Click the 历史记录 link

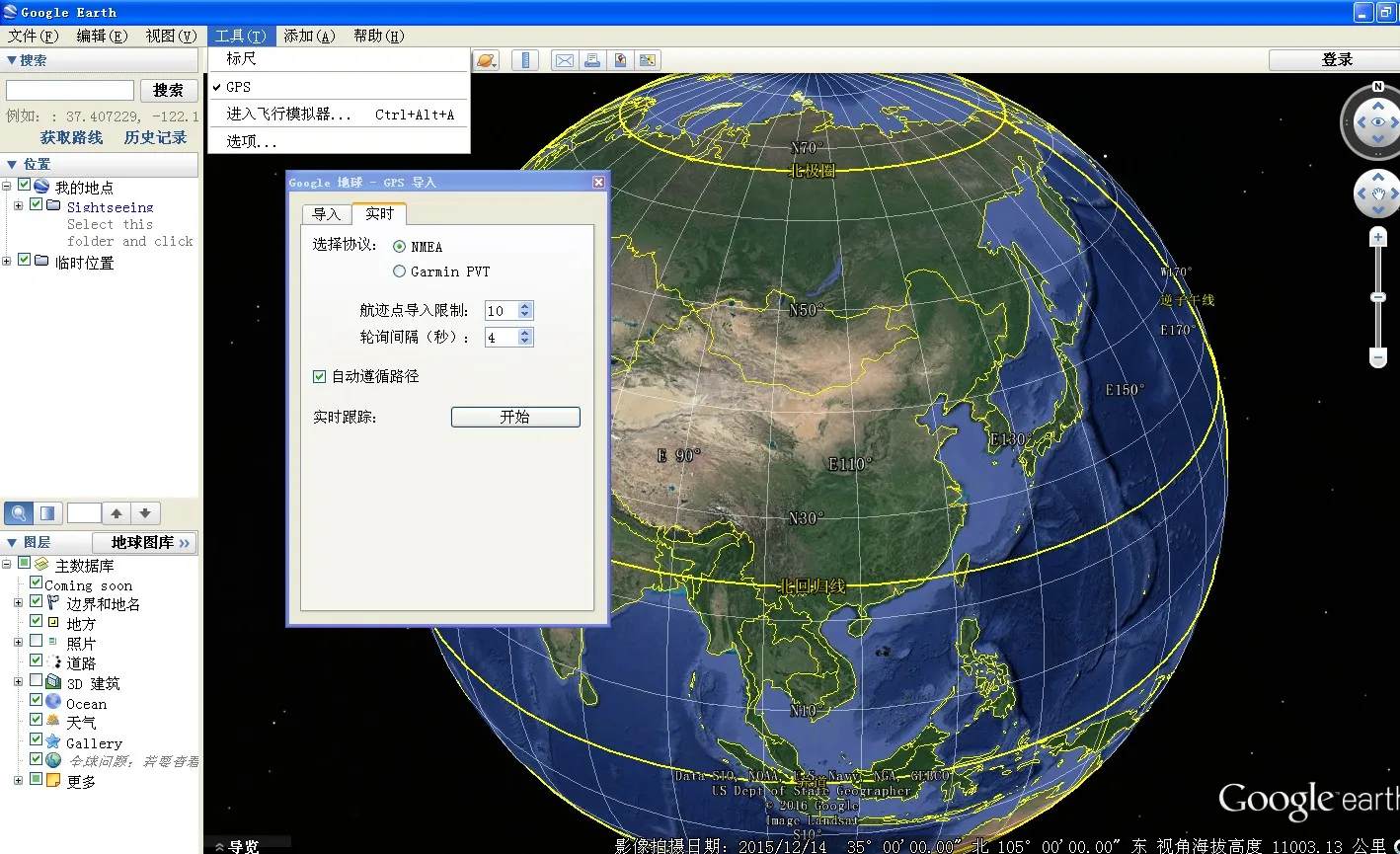[x=155, y=137]
